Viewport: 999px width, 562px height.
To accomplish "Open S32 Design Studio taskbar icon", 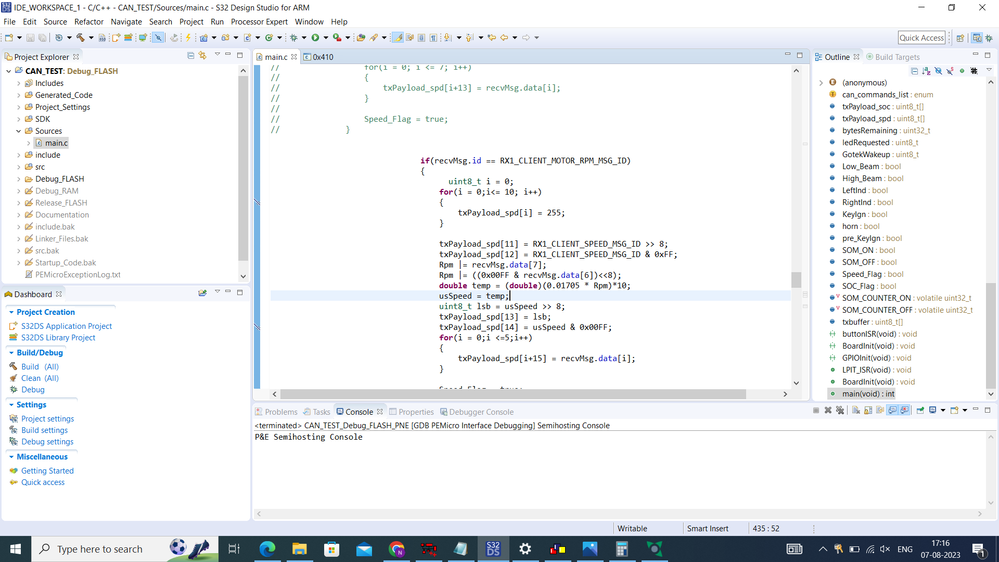I will (x=492, y=549).
